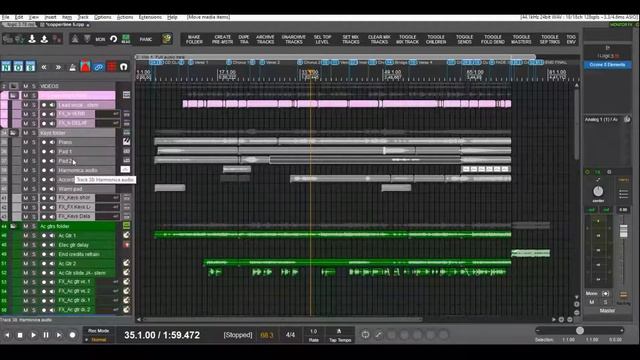Solo the Ac gtrs folder track

(x=34, y=226)
